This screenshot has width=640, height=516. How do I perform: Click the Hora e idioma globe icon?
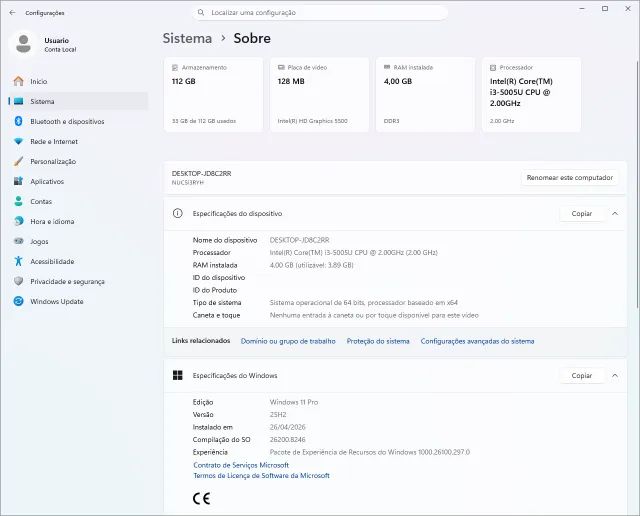pyautogui.click(x=18, y=221)
